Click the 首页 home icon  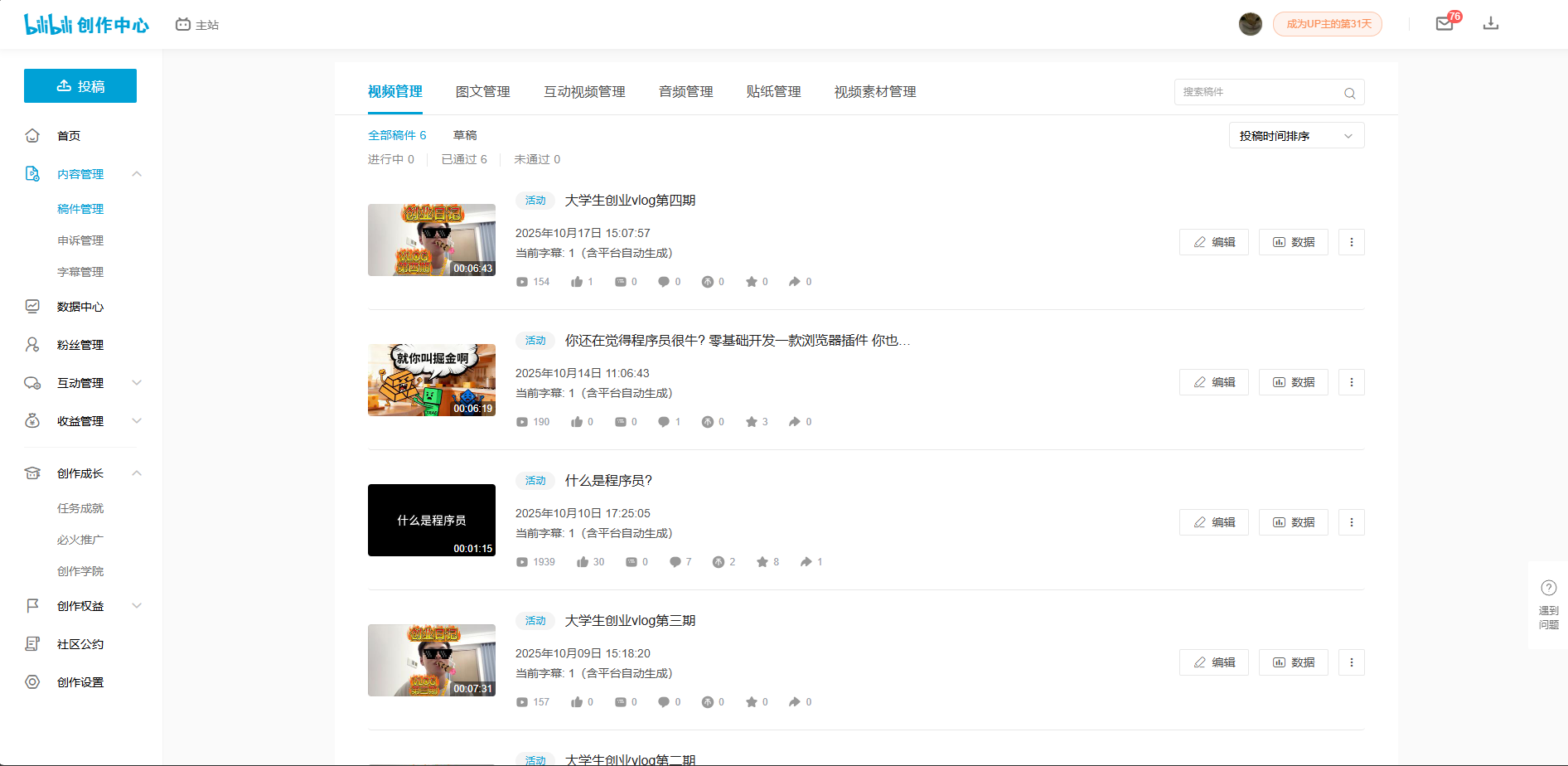coord(32,135)
